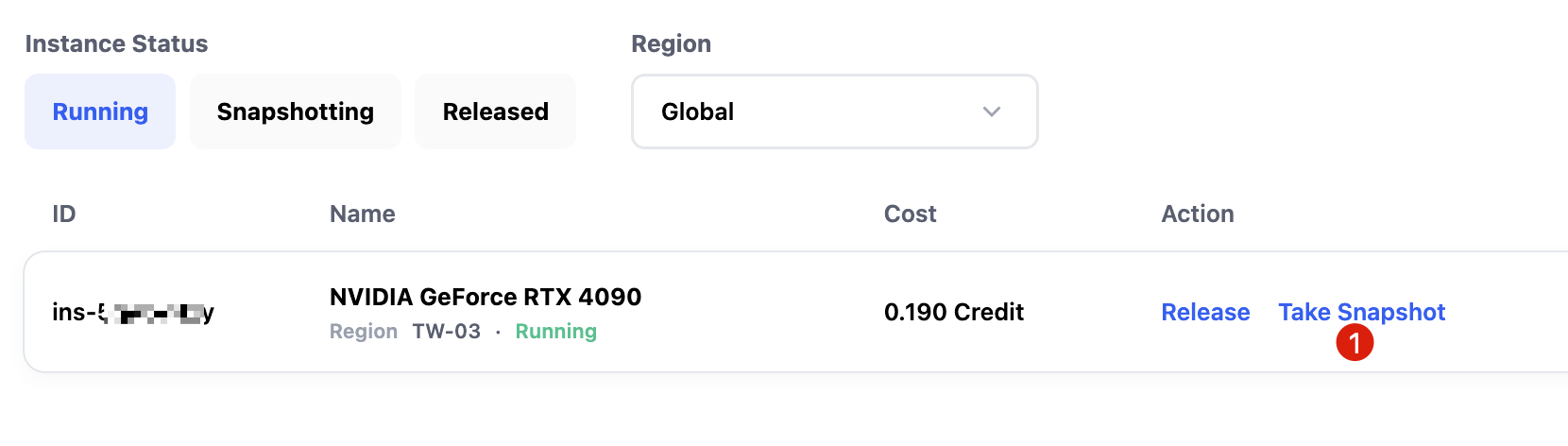Click the Name column header

[363, 214]
